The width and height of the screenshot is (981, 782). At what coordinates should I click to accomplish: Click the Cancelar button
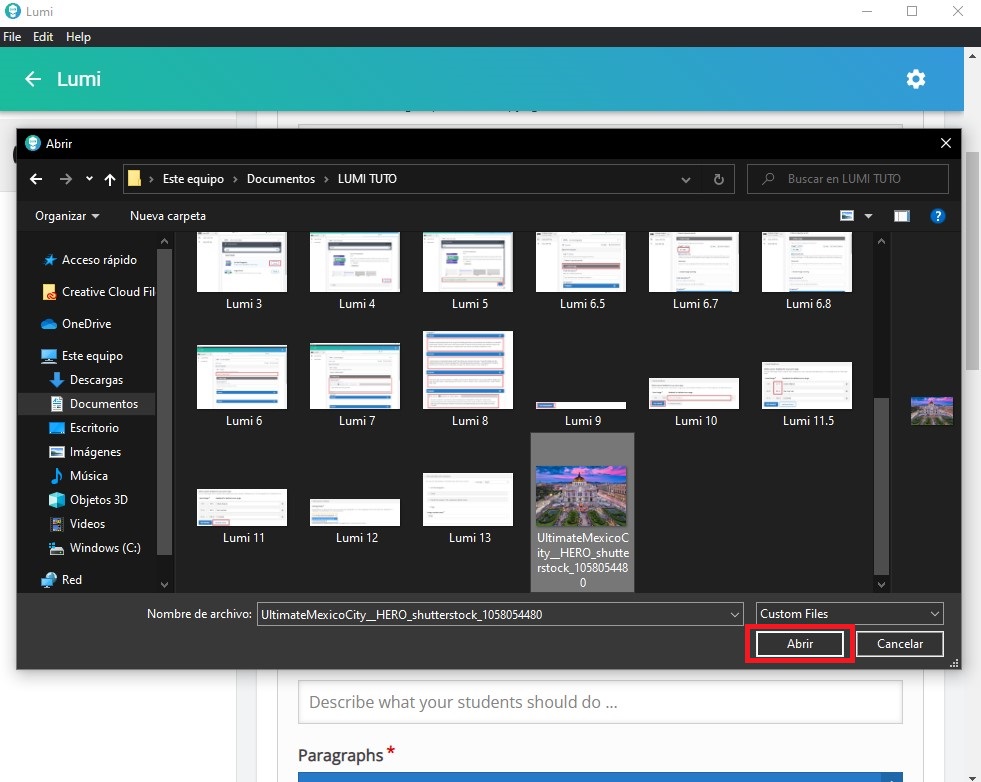click(x=899, y=645)
